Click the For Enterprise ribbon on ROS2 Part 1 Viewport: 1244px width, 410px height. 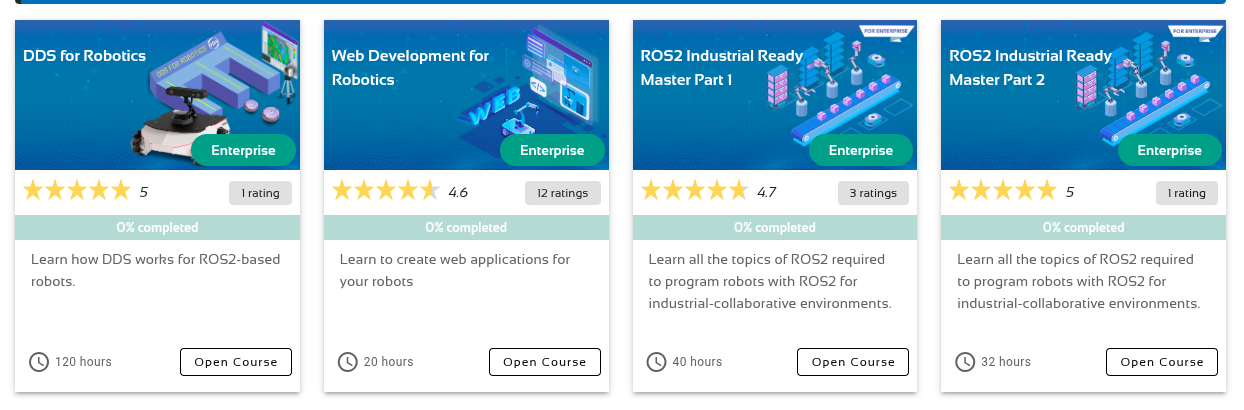(x=885, y=32)
